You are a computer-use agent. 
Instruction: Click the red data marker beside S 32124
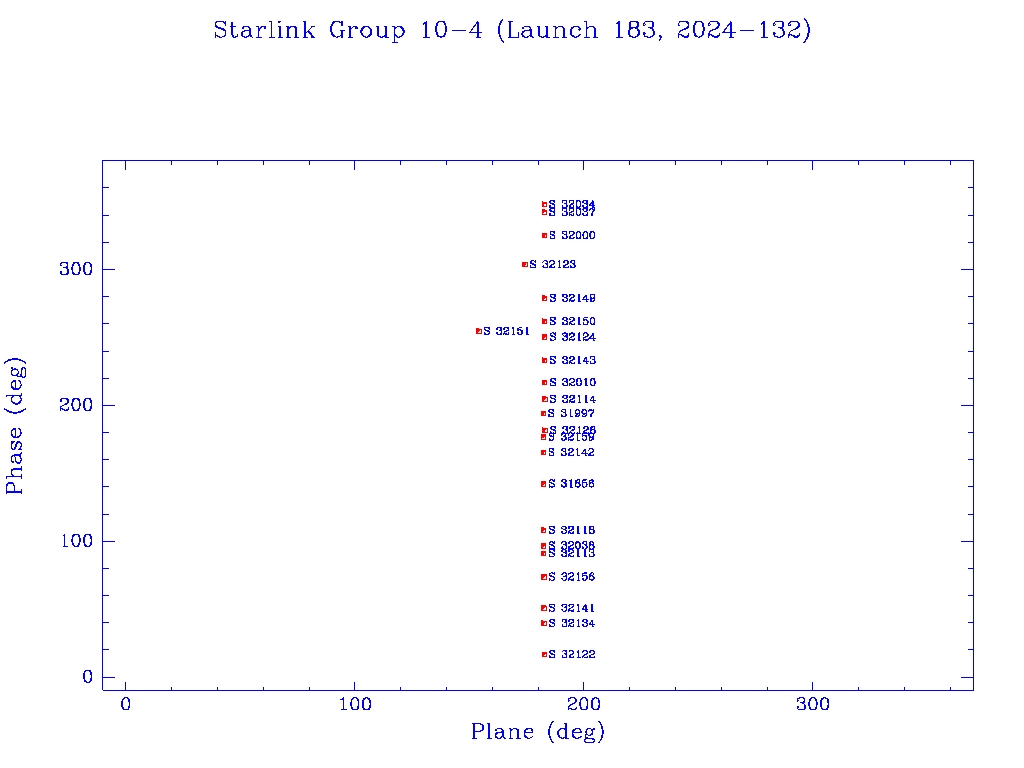click(x=544, y=337)
